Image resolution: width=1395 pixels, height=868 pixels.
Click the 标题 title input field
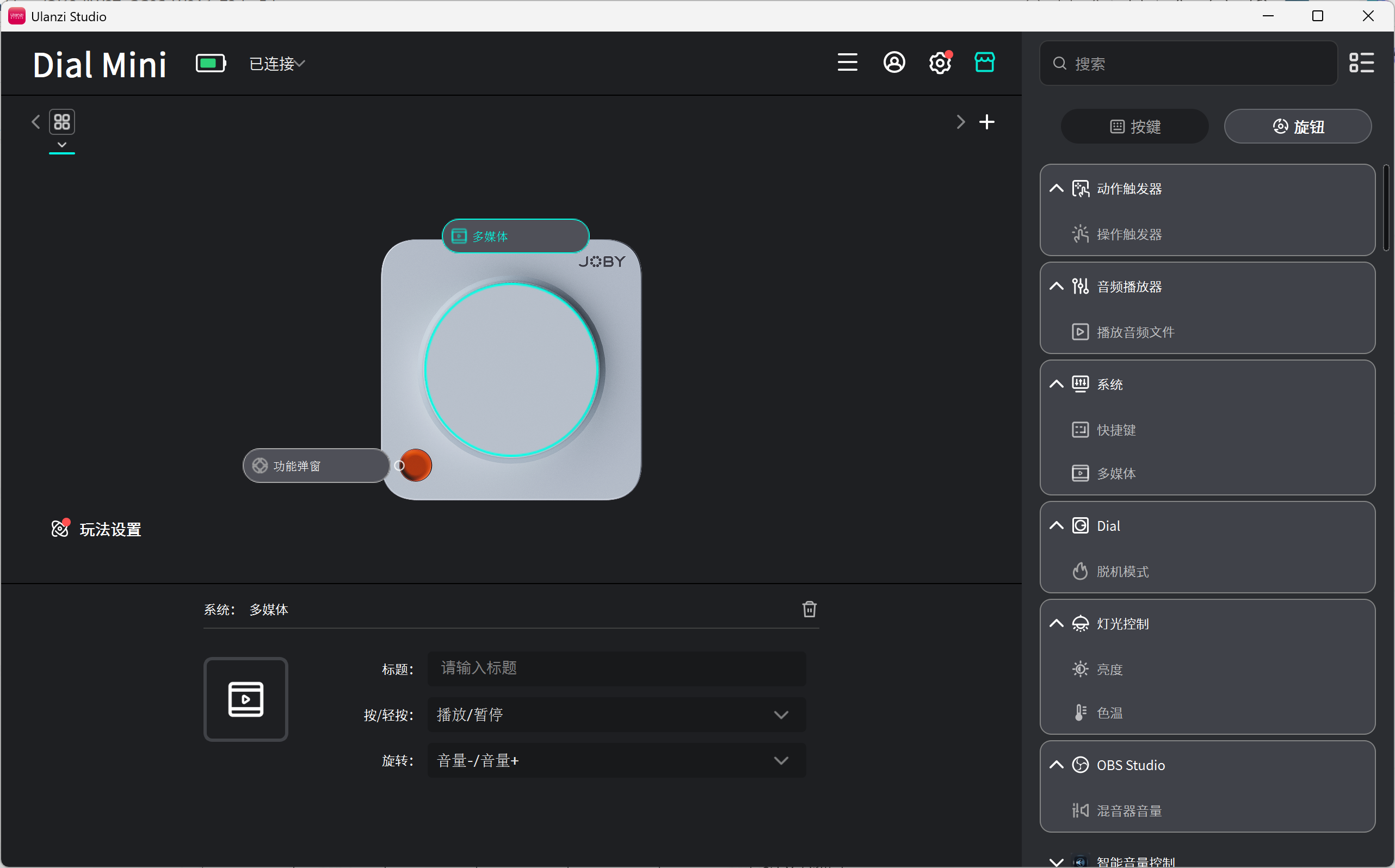tap(617, 669)
